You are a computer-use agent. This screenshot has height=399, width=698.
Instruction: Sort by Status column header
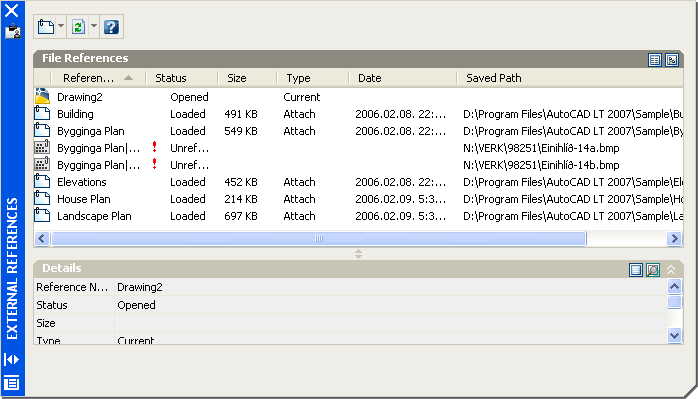[x=182, y=78]
